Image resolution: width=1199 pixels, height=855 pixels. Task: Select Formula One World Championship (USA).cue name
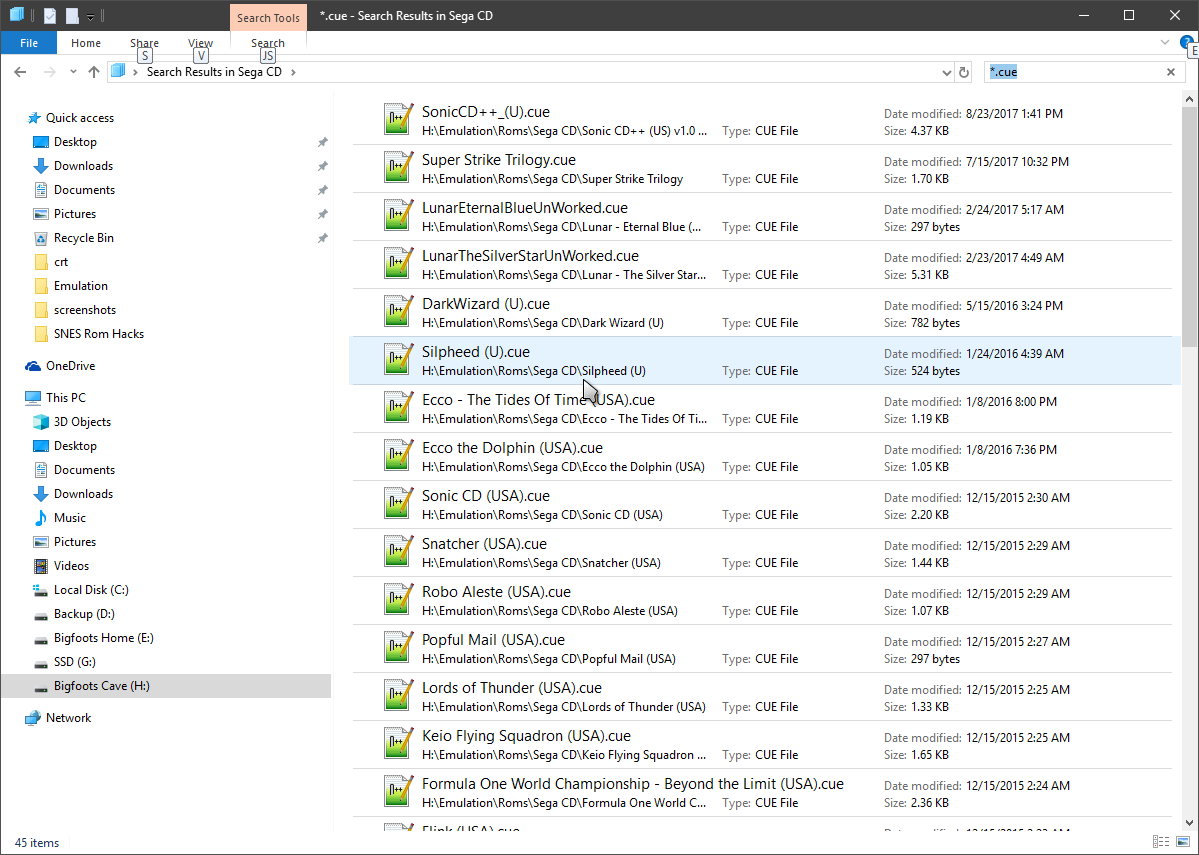coord(632,785)
